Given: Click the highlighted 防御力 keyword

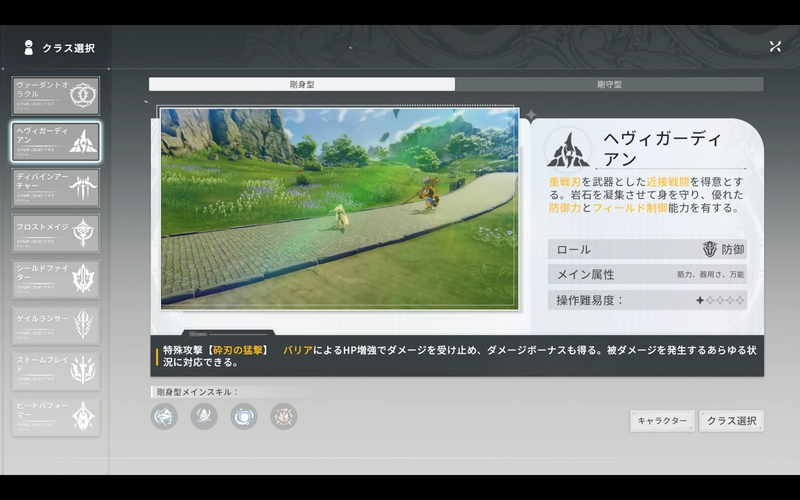Looking at the screenshot, I should (565, 208).
